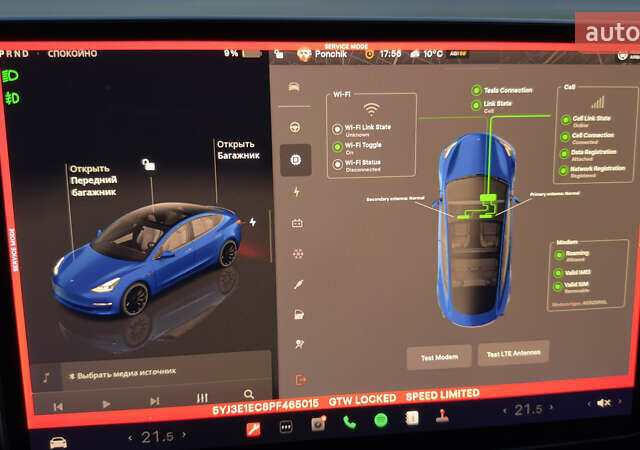Toggle the Wi-Fi Toggle indicator

click(337, 147)
